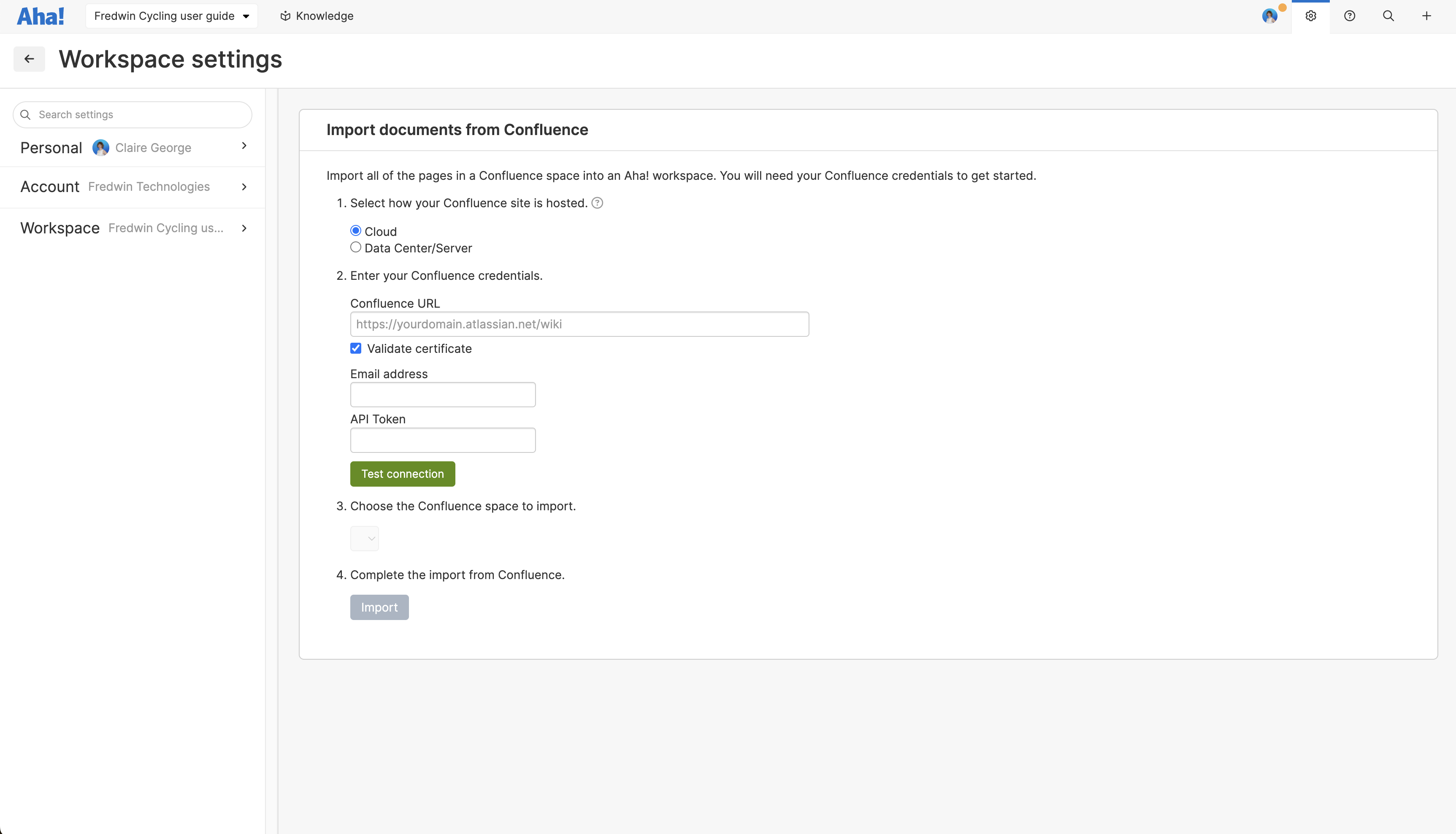Select the Cloud hosting option
The image size is (1456, 834).
[x=355, y=230]
